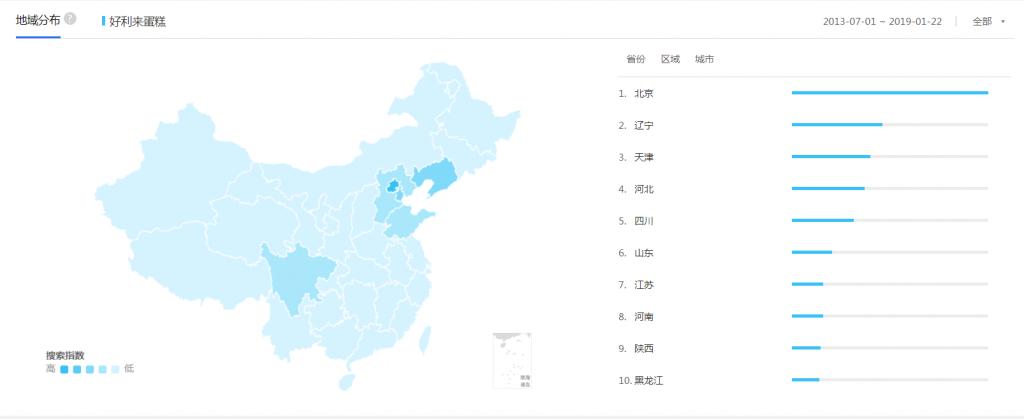
Task: Click the lightest legend square next to 低
Action: (x=116, y=369)
